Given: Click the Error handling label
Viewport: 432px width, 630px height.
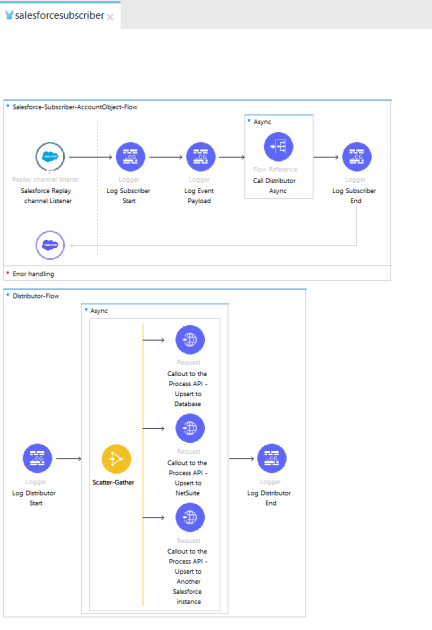Looking at the screenshot, I should pyautogui.click(x=33, y=274).
